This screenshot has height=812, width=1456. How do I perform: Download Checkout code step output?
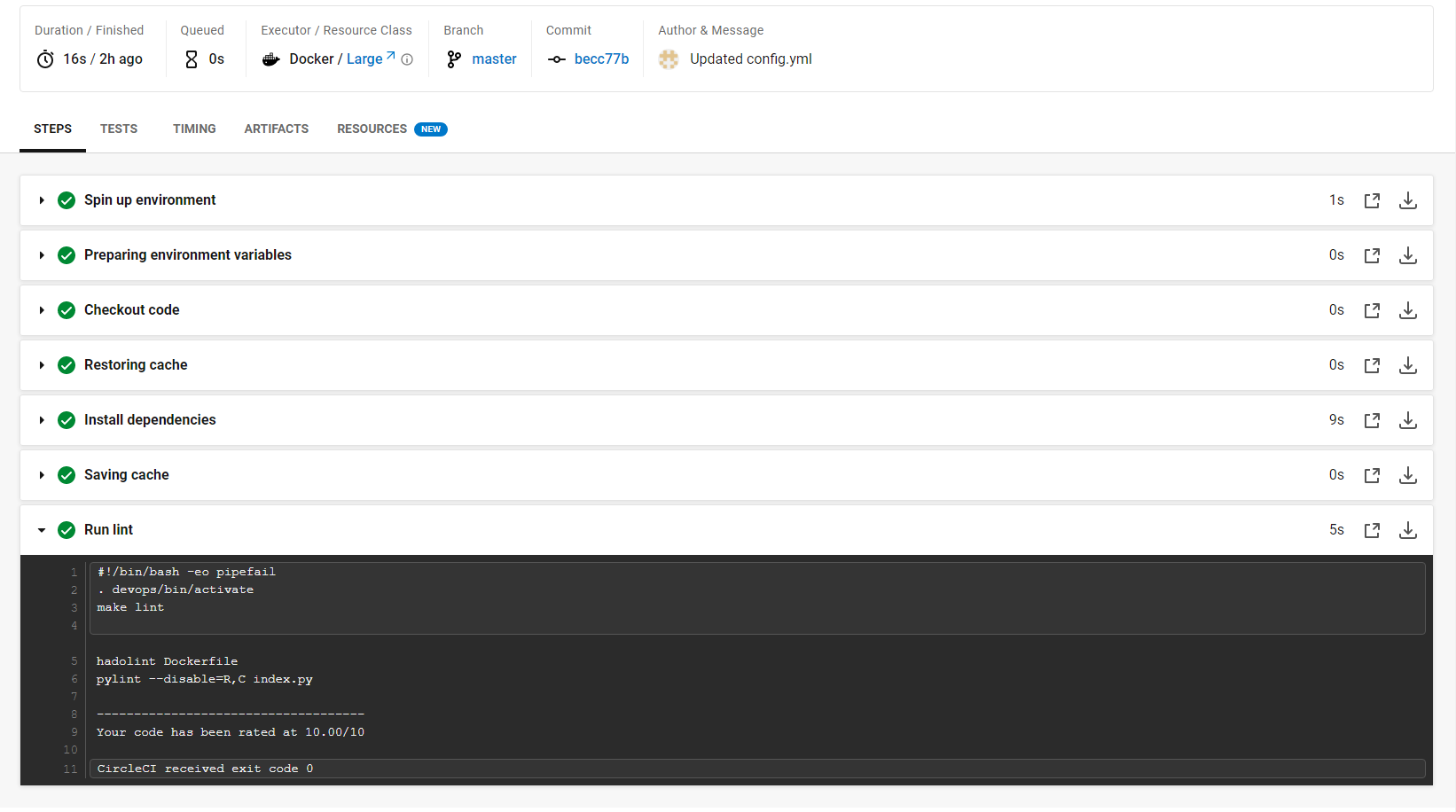click(1408, 310)
